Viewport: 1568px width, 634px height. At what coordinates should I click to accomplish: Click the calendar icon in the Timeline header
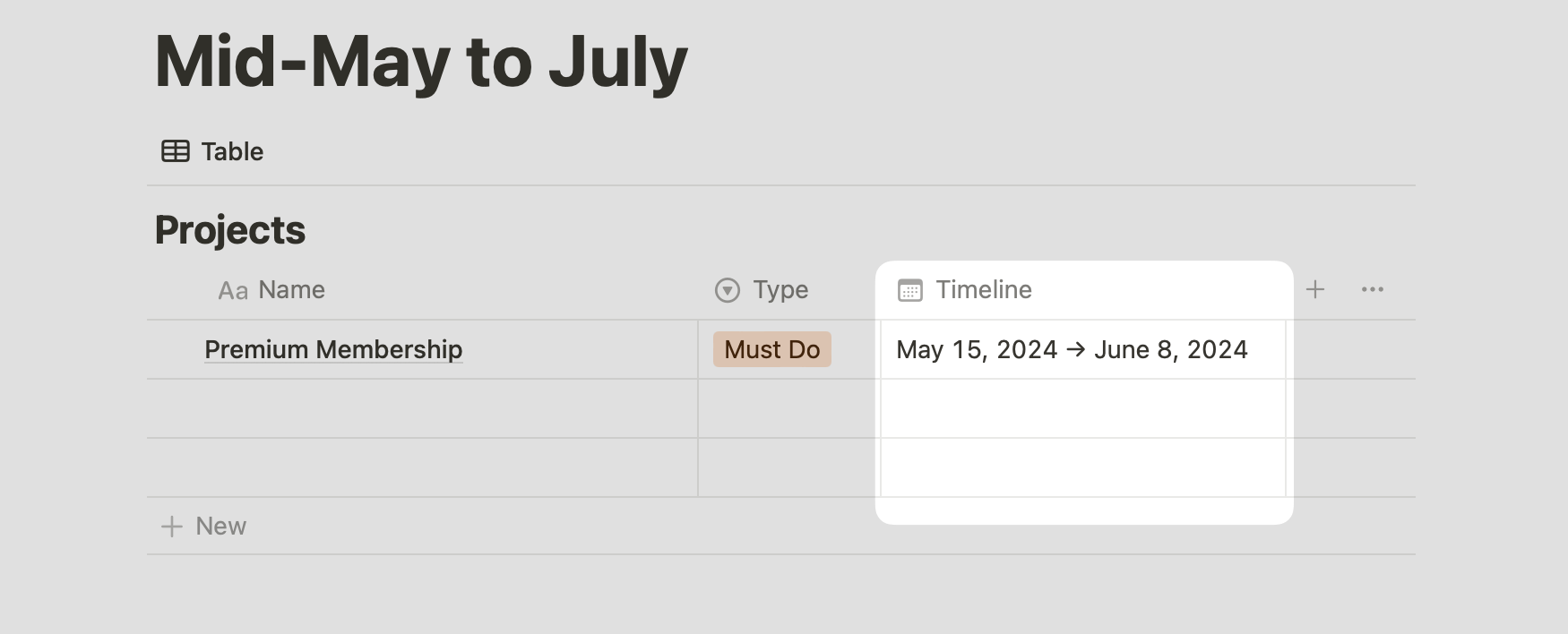click(910, 290)
